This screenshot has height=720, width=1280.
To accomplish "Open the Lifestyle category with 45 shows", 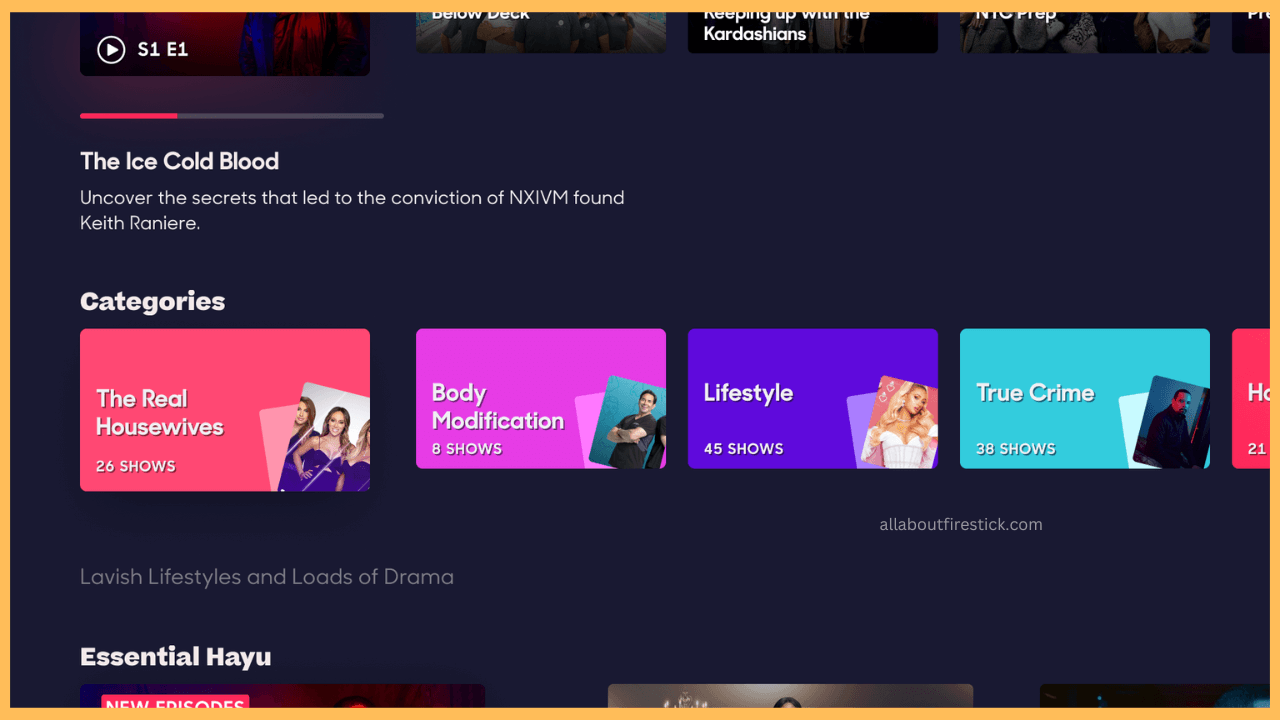I will click(812, 398).
